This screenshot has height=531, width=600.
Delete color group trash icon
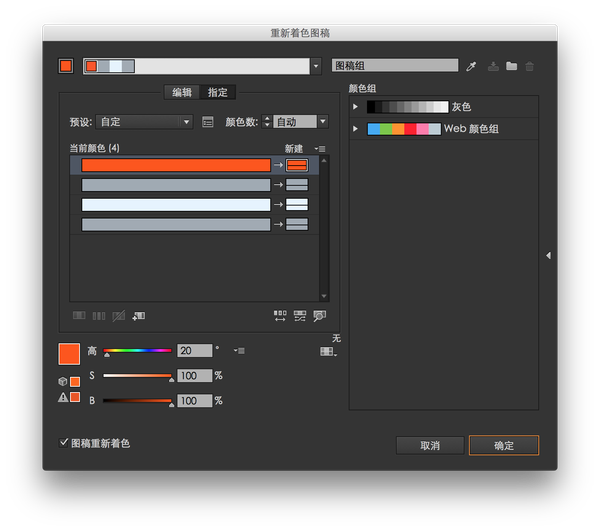[529, 66]
